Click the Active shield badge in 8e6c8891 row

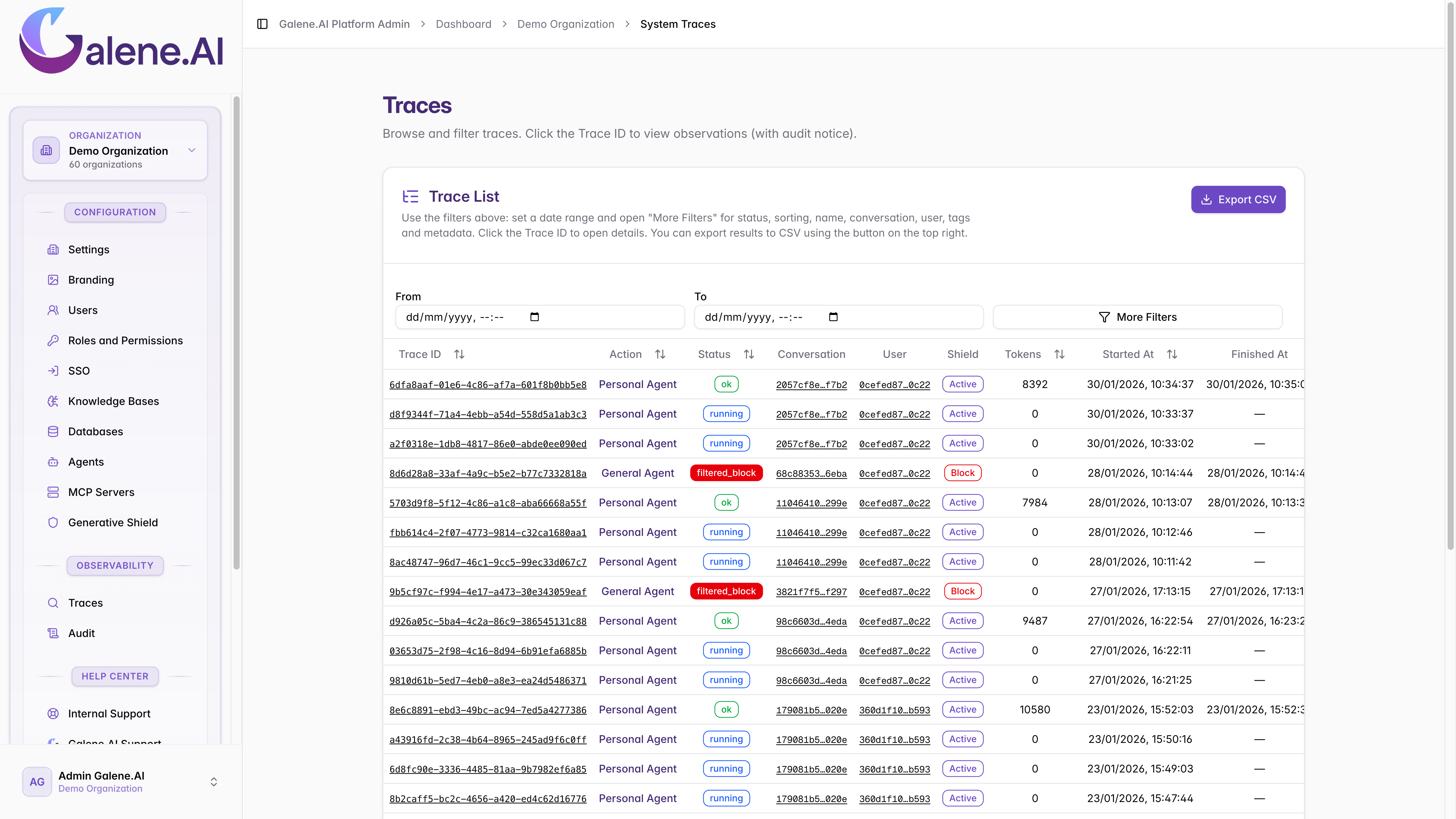point(963,709)
